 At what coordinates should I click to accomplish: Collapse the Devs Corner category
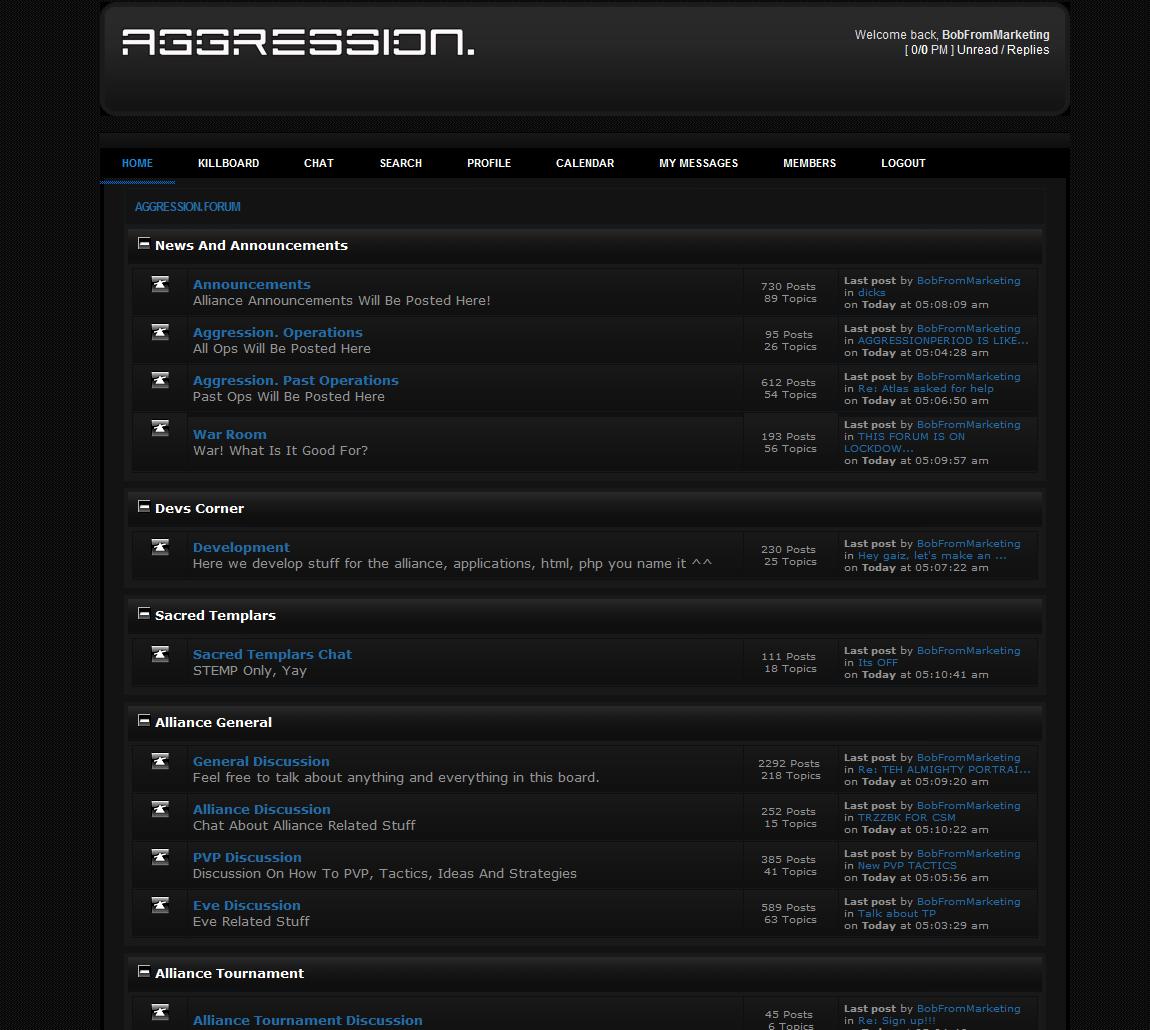[x=144, y=506]
